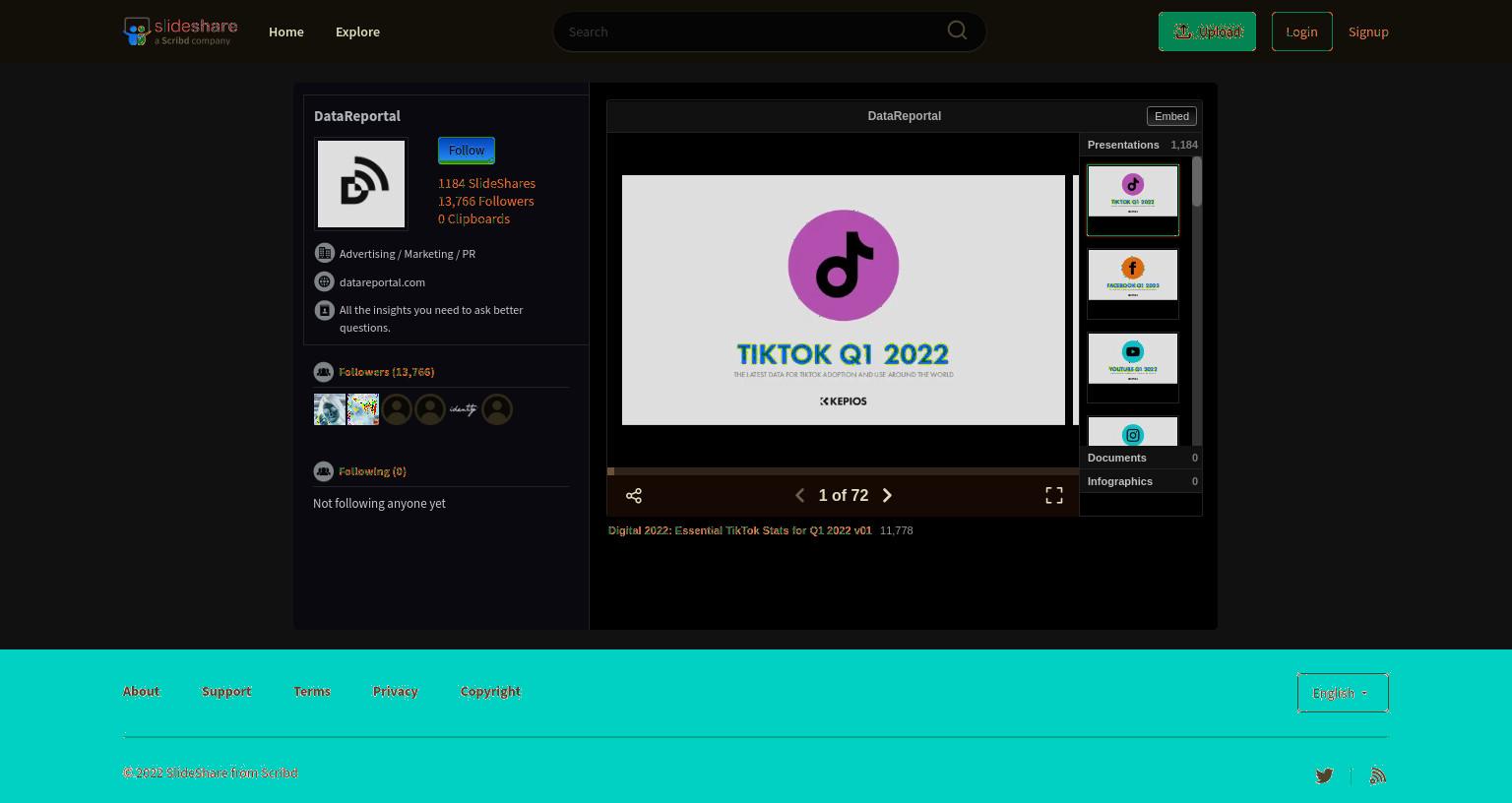1512x803 pixels.
Task: Click DataReportal profile name heading
Action: [357, 116]
